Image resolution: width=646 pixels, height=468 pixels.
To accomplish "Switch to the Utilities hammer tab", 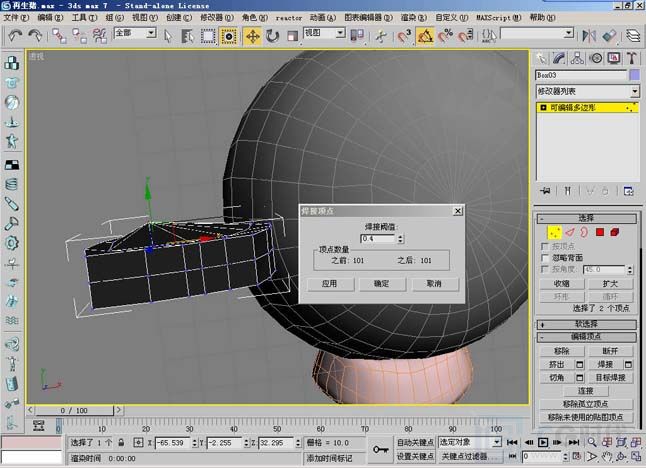I will click(632, 58).
